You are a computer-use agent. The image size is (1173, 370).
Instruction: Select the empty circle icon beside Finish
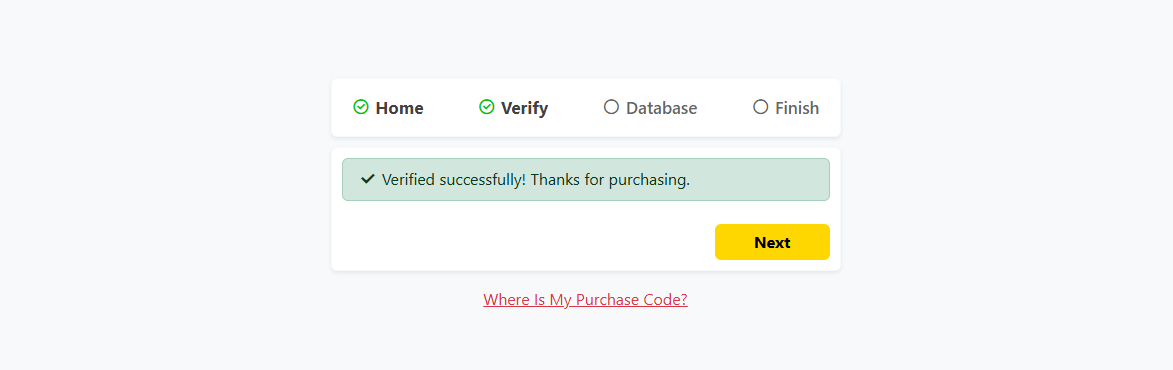coord(760,107)
